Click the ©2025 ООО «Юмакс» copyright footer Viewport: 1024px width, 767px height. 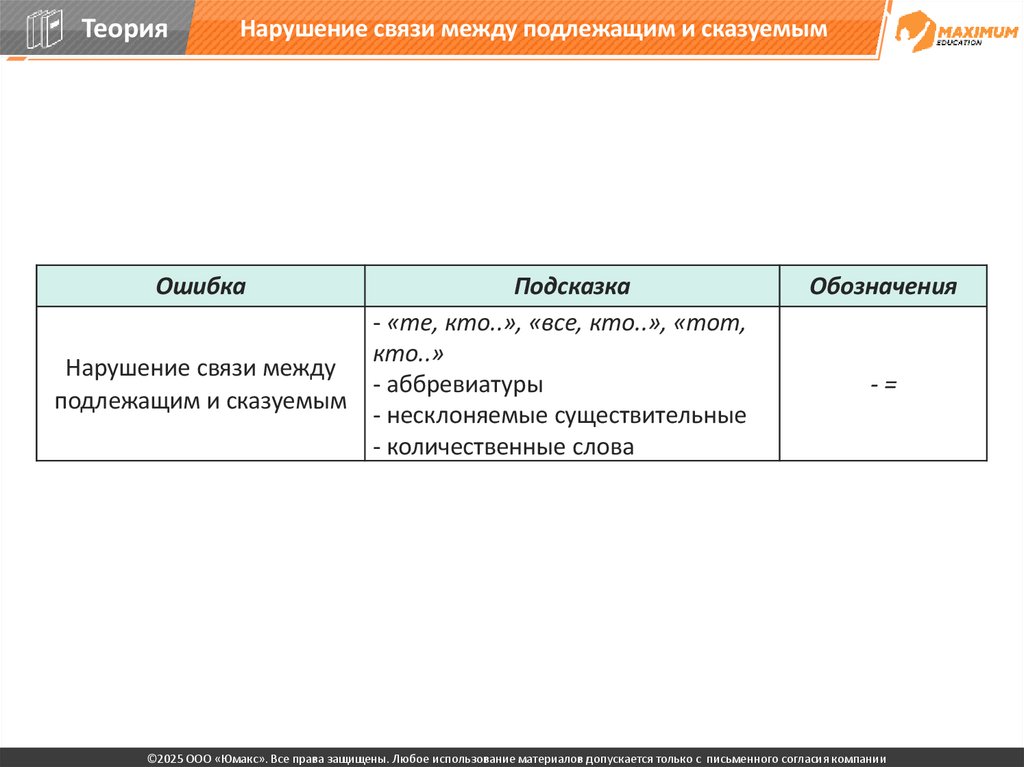(x=517, y=759)
